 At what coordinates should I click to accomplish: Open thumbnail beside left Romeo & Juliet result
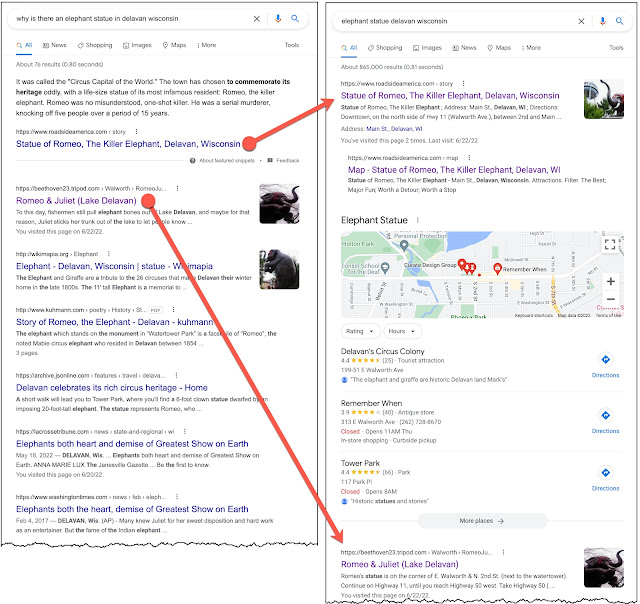279,204
